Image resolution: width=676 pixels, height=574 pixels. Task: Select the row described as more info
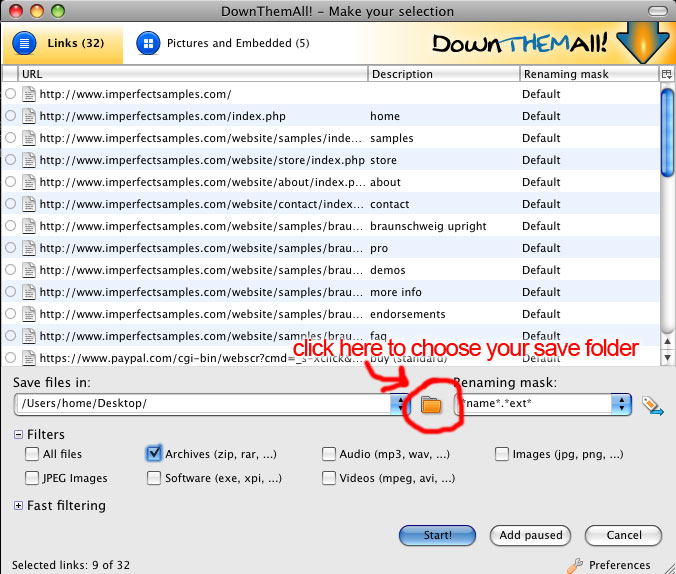tap(331, 292)
